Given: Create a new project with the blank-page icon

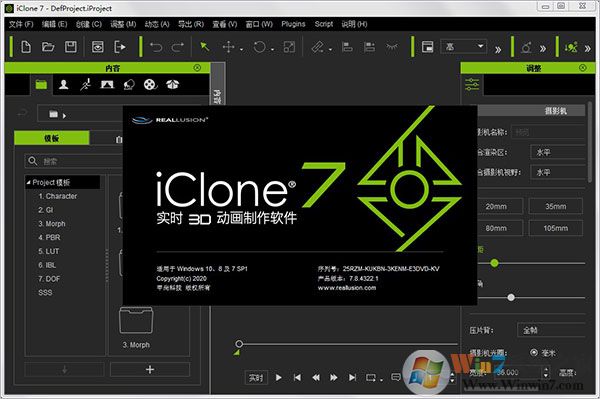Looking at the screenshot, I should [x=26, y=47].
